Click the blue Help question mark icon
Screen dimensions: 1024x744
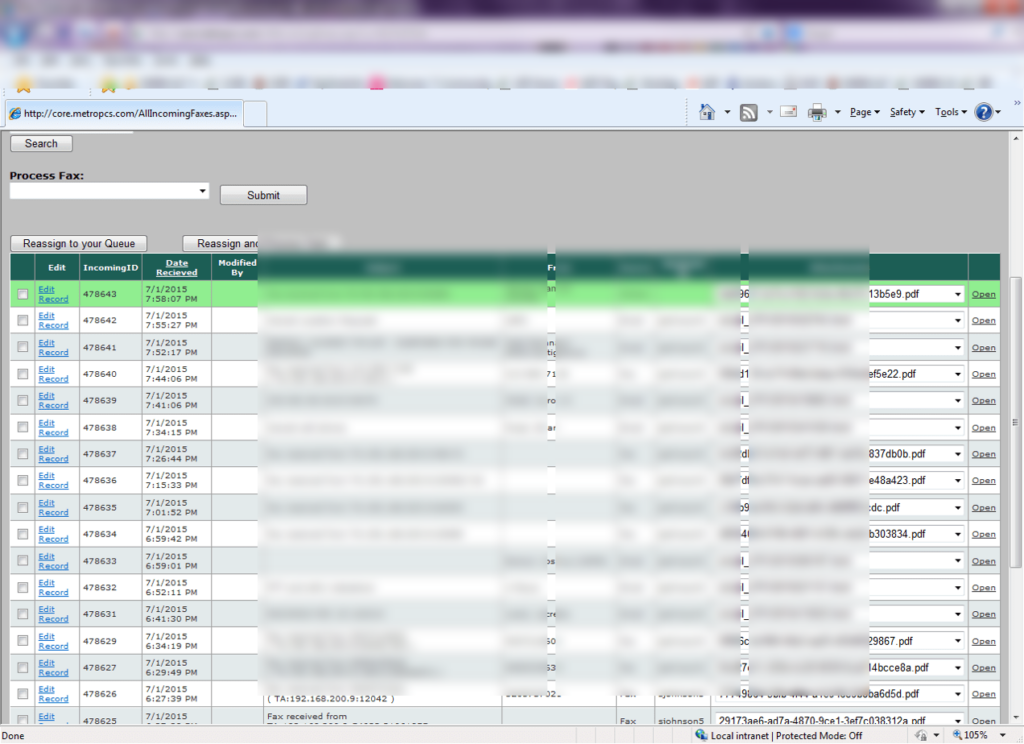[x=983, y=112]
